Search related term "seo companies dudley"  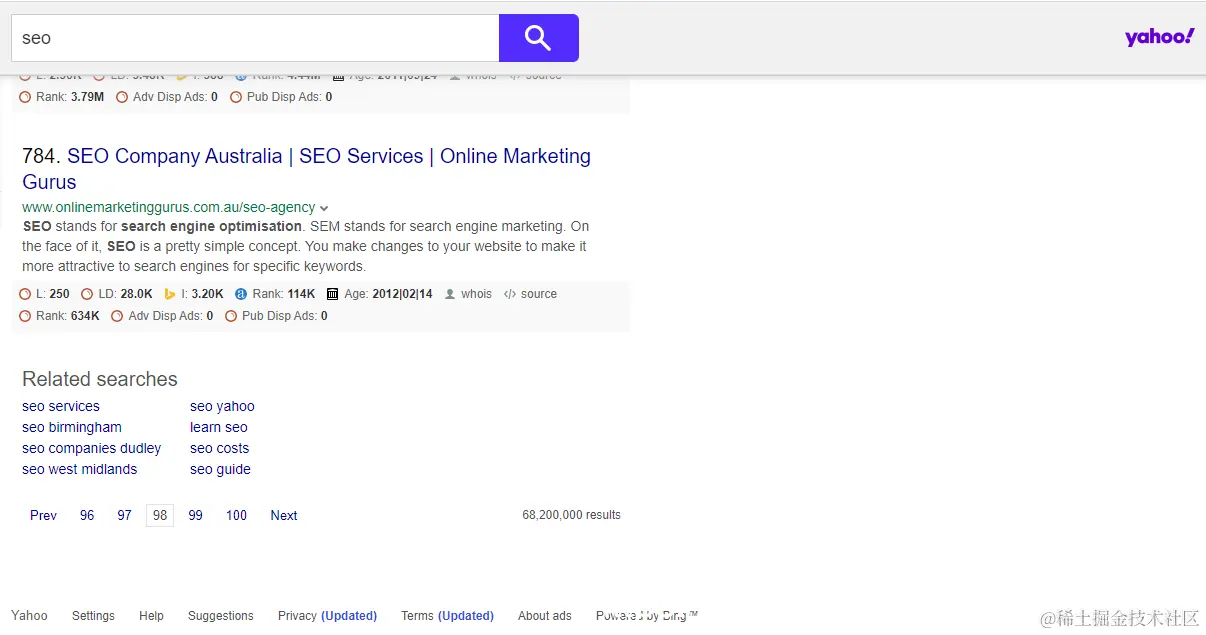click(x=91, y=448)
